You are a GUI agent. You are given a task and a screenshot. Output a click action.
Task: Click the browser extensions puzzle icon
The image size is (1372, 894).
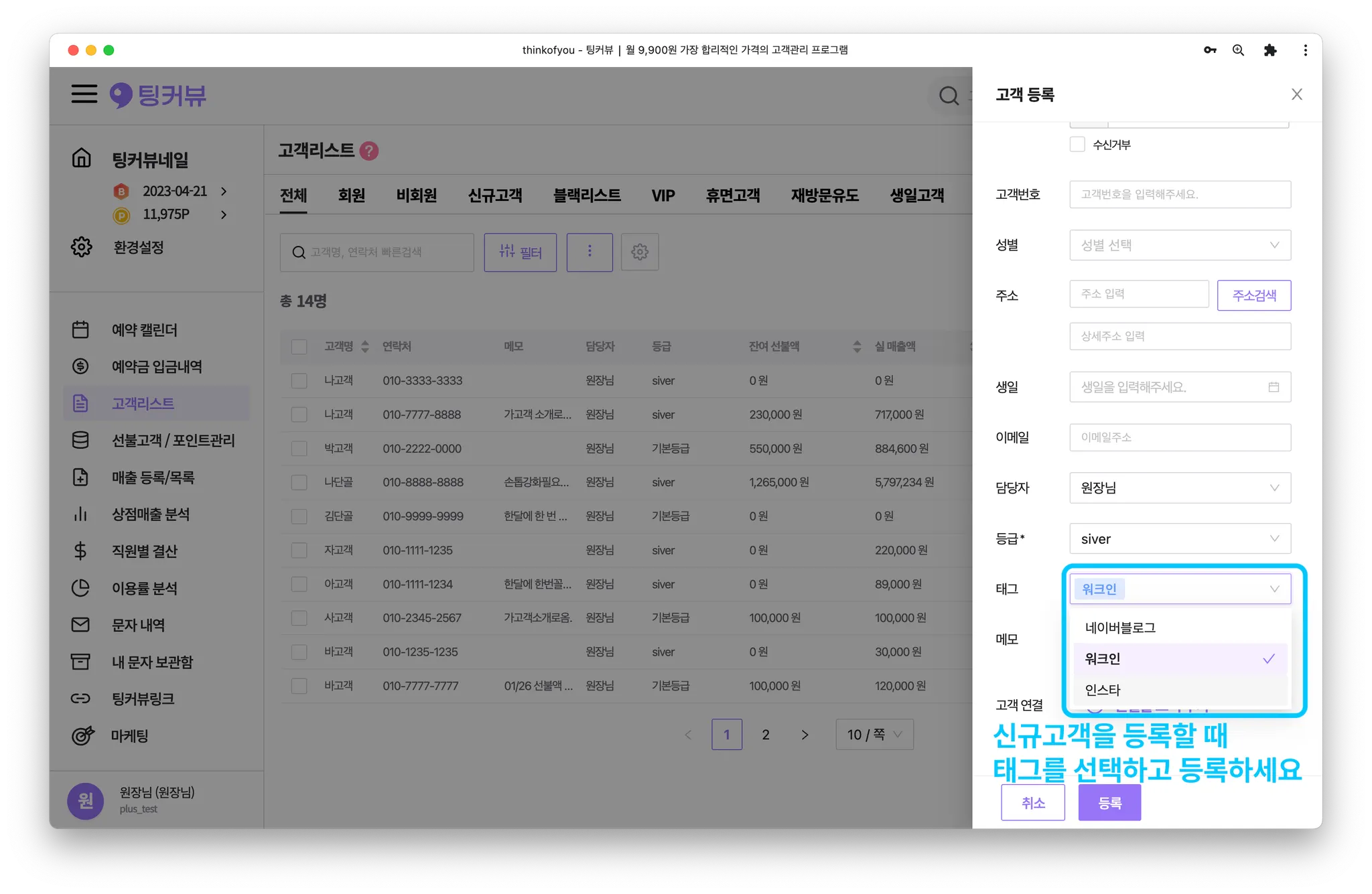[1270, 50]
